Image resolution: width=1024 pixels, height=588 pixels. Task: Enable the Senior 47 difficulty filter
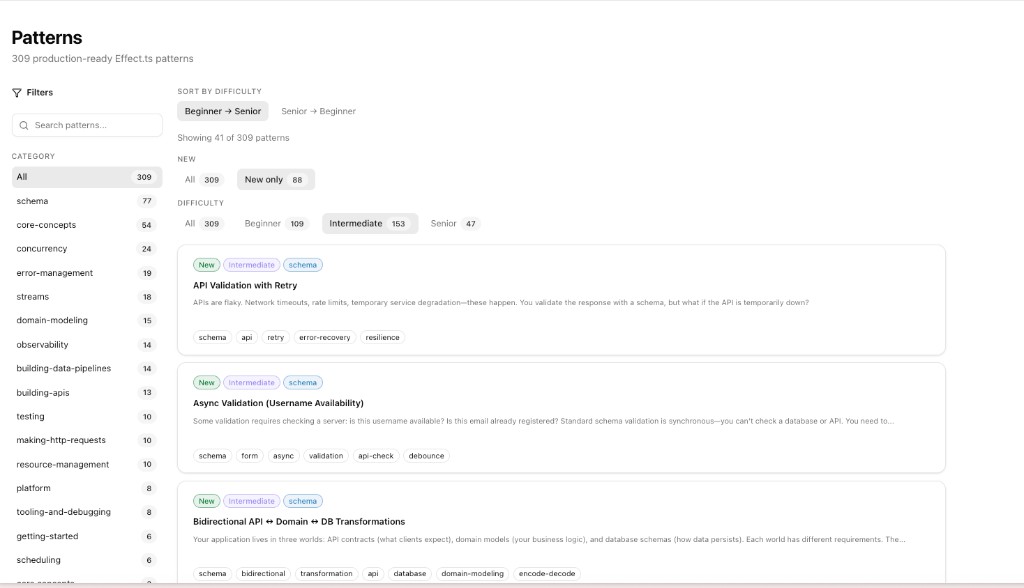tap(457, 223)
